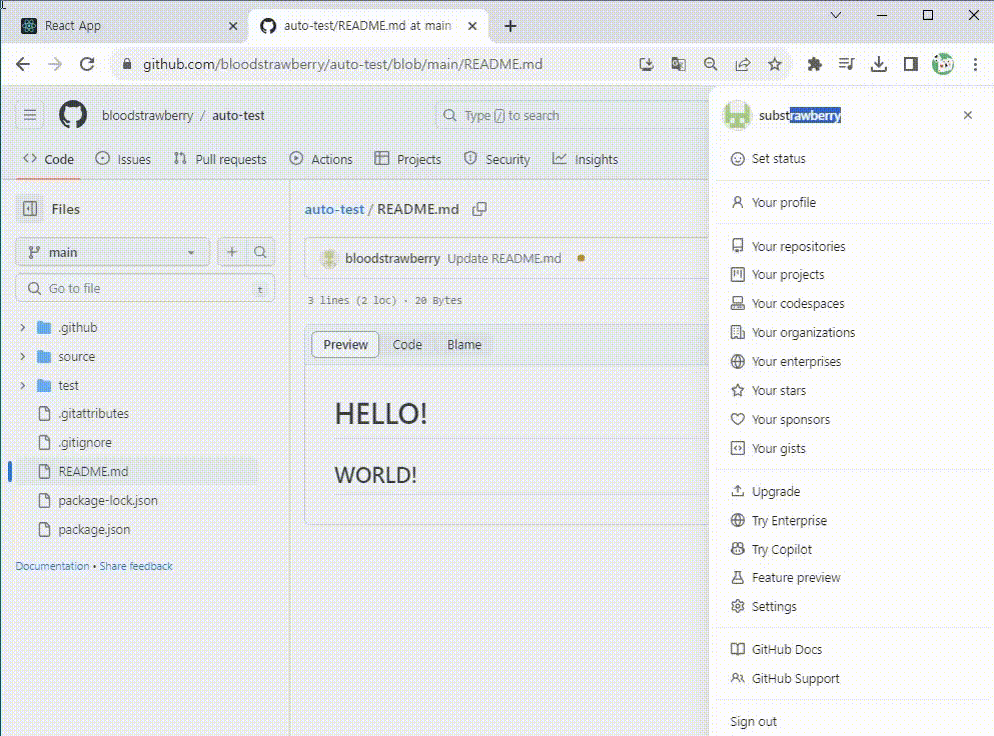This screenshot has width=994, height=736.
Task: Open the Projects tab
Action: 408,159
